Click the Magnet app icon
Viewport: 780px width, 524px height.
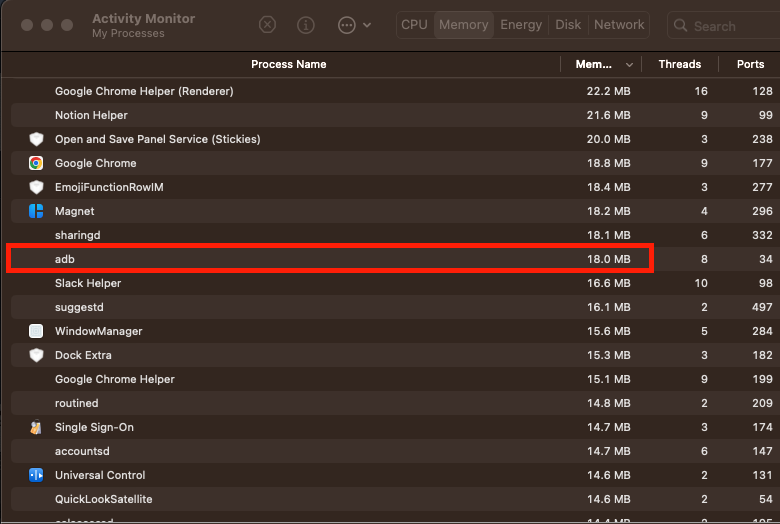(36, 211)
